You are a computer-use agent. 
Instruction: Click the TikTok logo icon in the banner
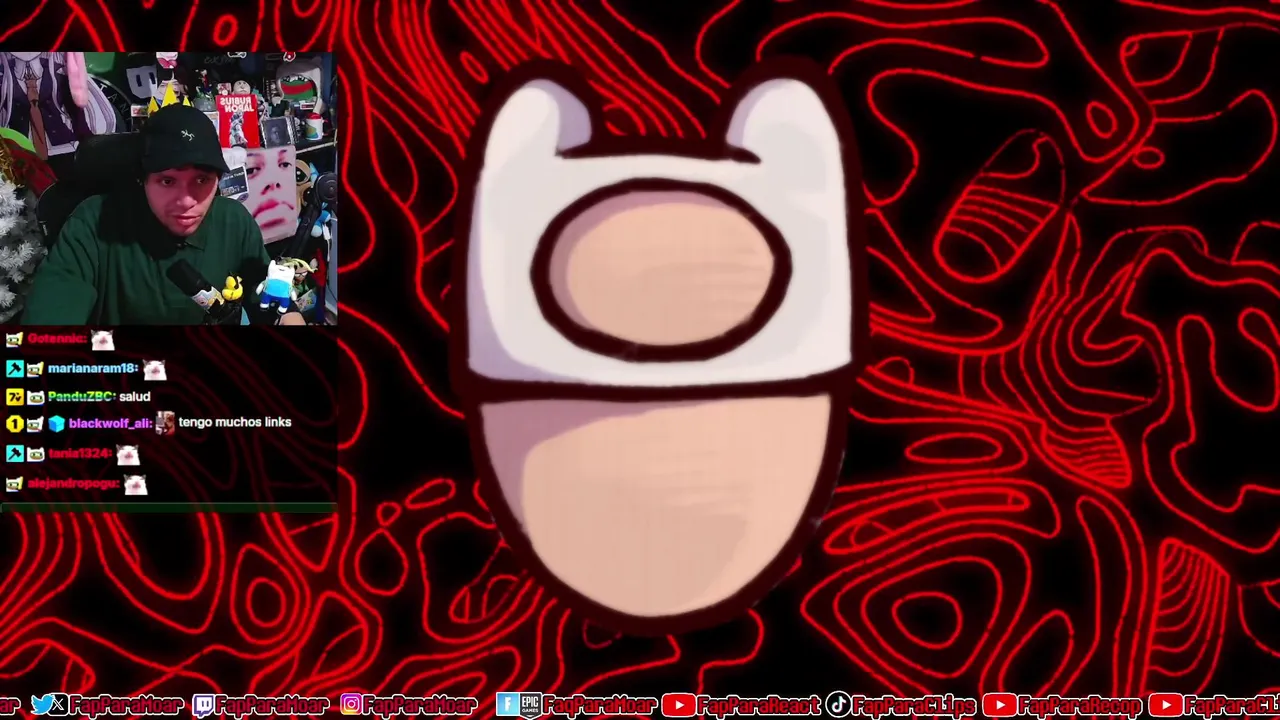click(x=839, y=705)
